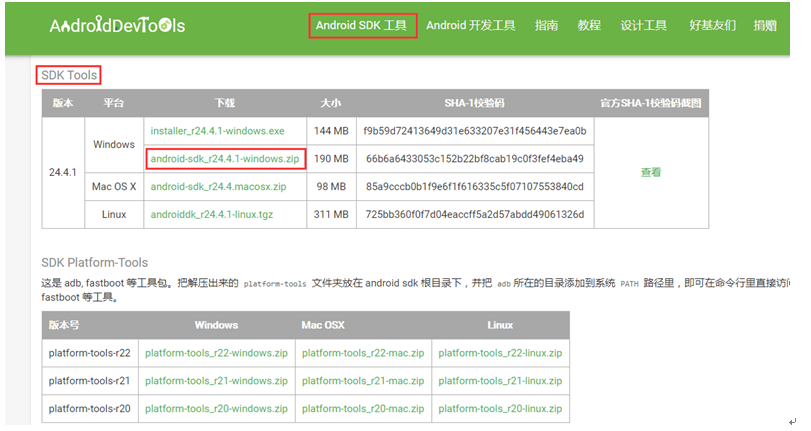This screenshot has height=431, width=811.
Task: Click the Linux column header in Platform-Tools table
Action: coord(500,325)
